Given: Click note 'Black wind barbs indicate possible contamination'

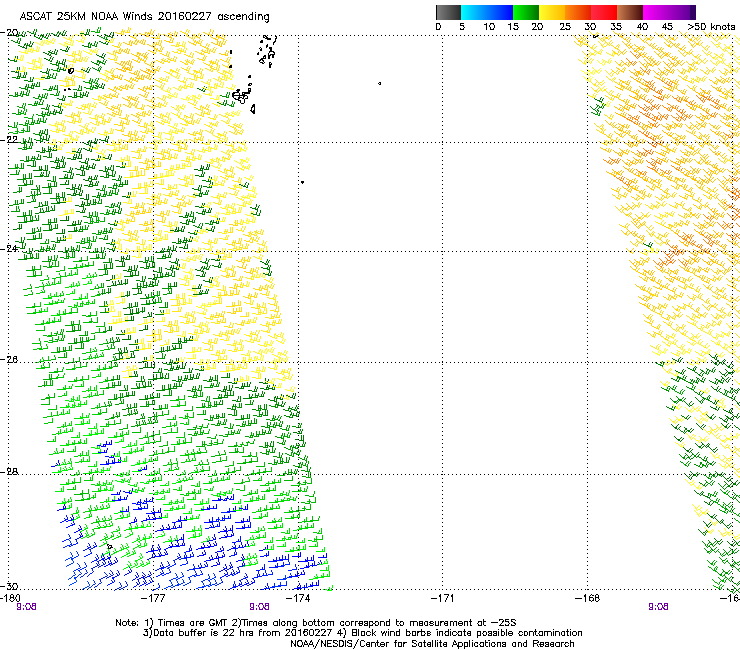Looking at the screenshot, I should [x=467, y=633].
